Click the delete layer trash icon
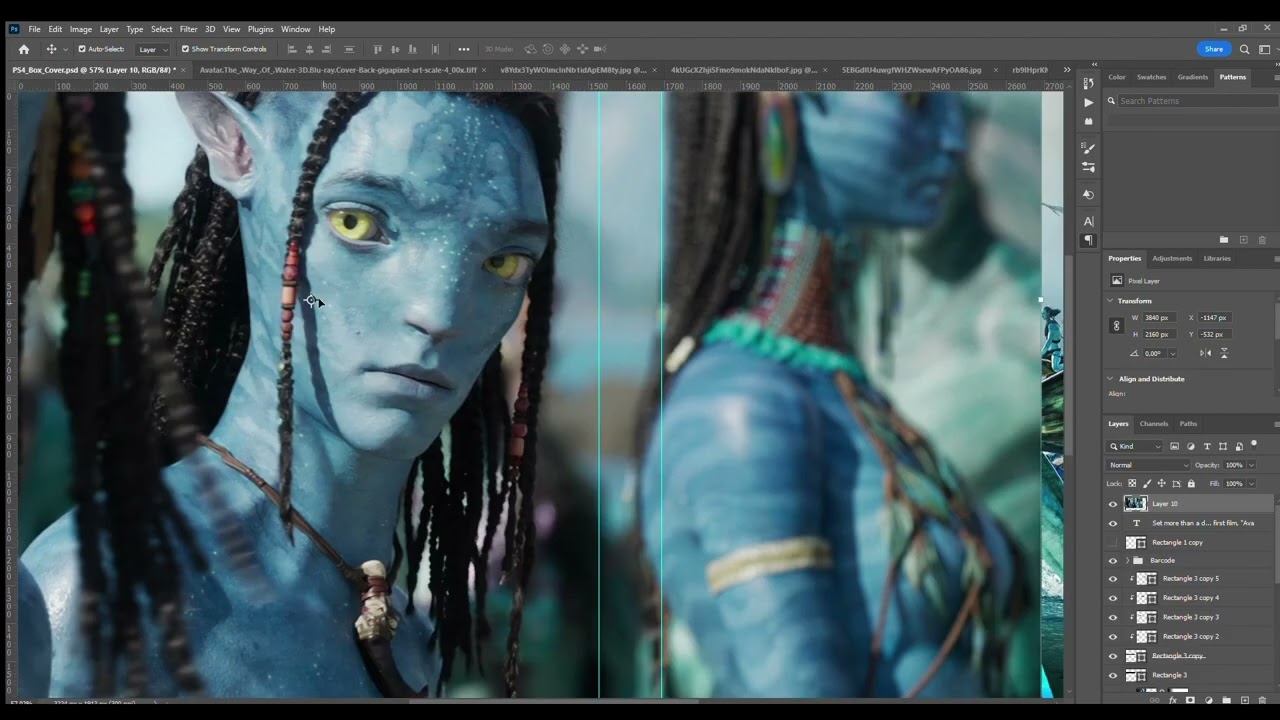The width and height of the screenshot is (1280, 720). 1262,700
